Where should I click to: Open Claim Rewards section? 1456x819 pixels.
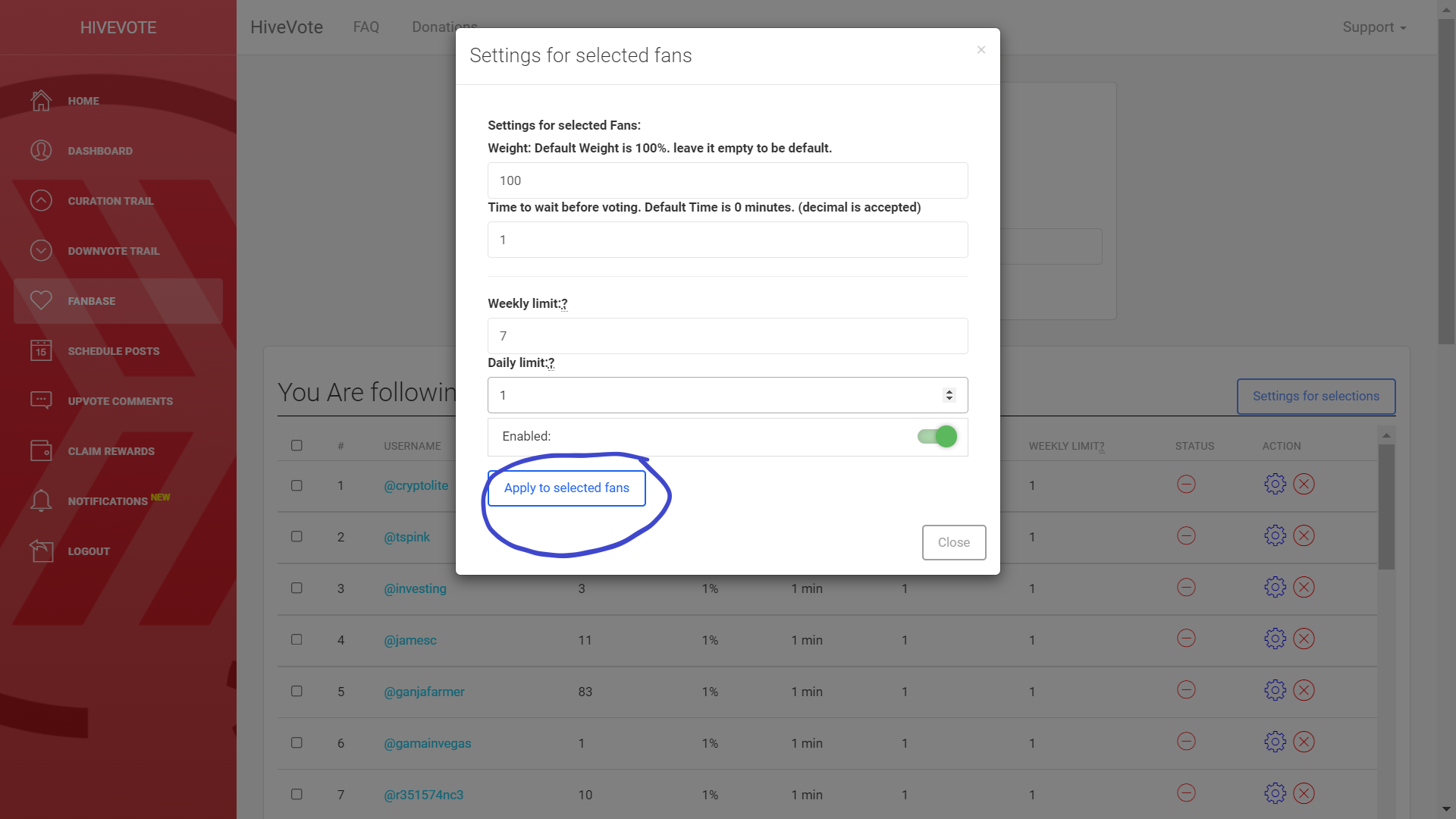[111, 451]
